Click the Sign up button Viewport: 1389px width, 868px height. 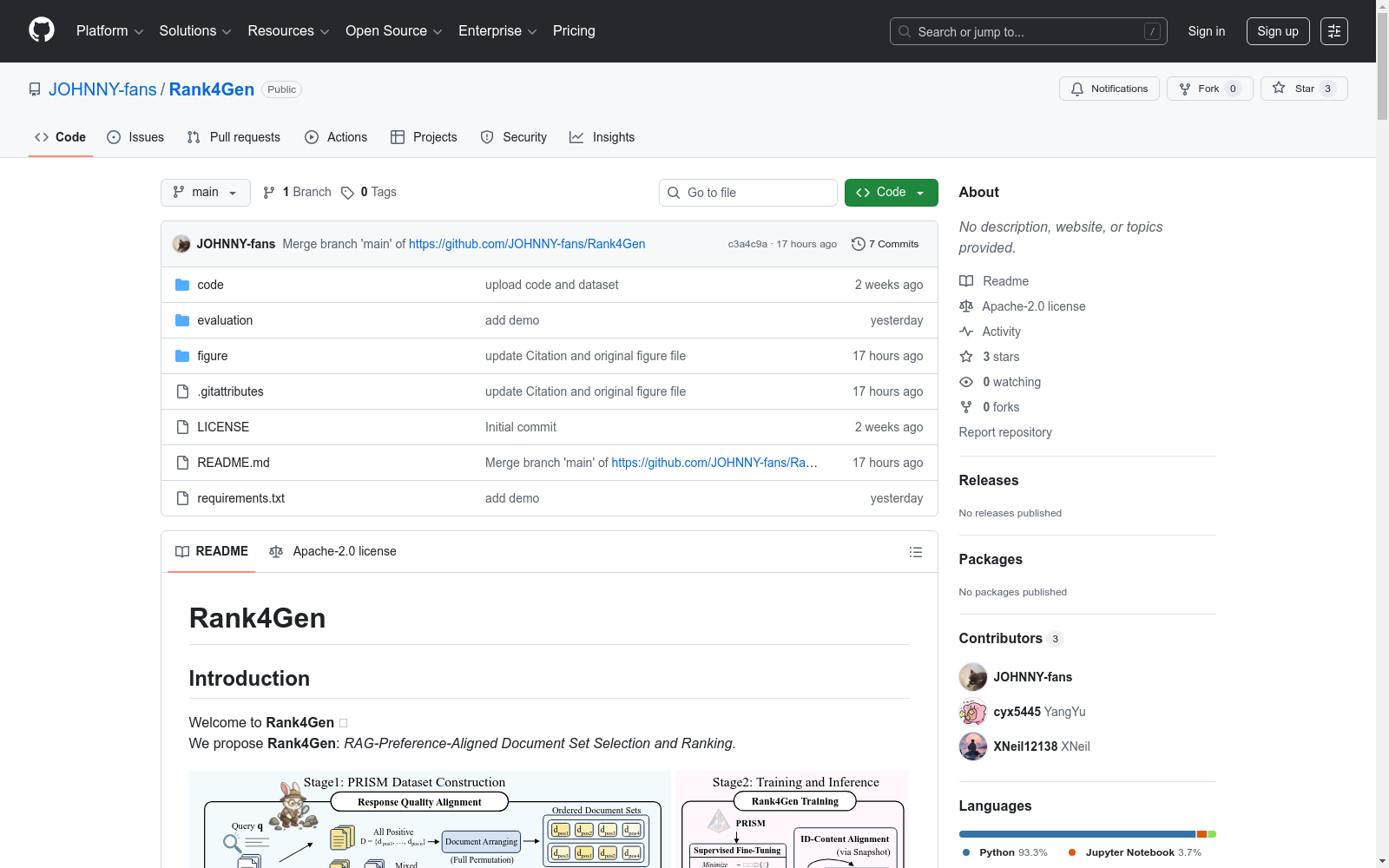coord(1278,31)
